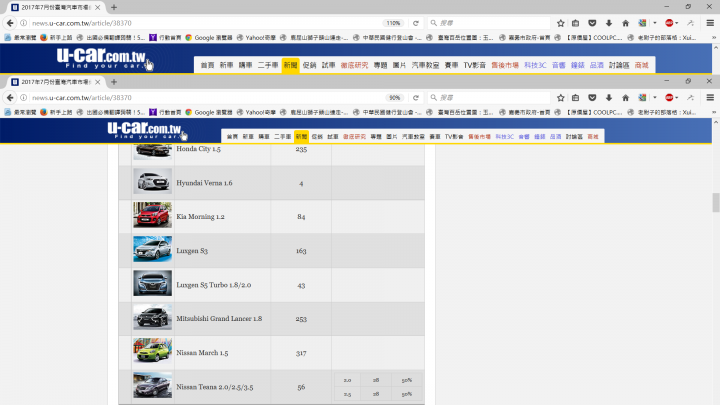Reload the page in lower 90% window
Viewport: 720px width, 405px height.
pos(416,97)
